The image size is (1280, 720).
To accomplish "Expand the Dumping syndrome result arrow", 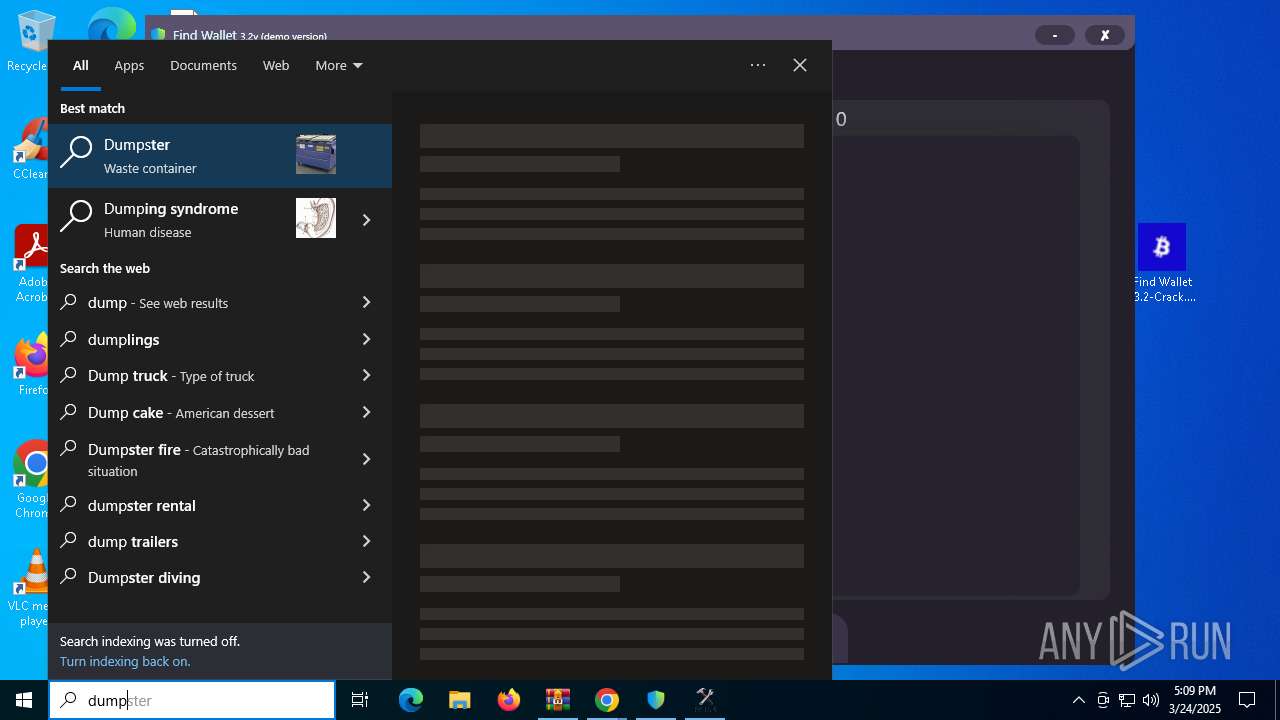I will click(x=366, y=220).
